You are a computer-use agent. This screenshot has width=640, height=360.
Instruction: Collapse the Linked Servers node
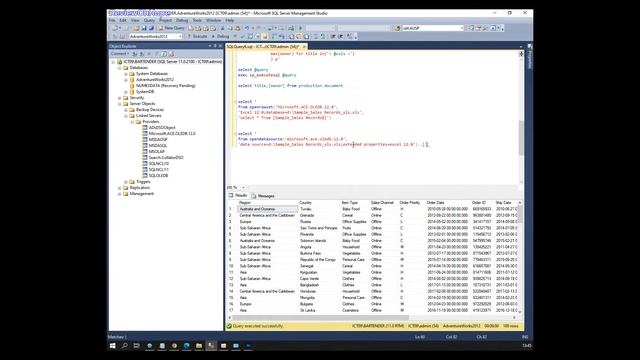tap(126, 116)
